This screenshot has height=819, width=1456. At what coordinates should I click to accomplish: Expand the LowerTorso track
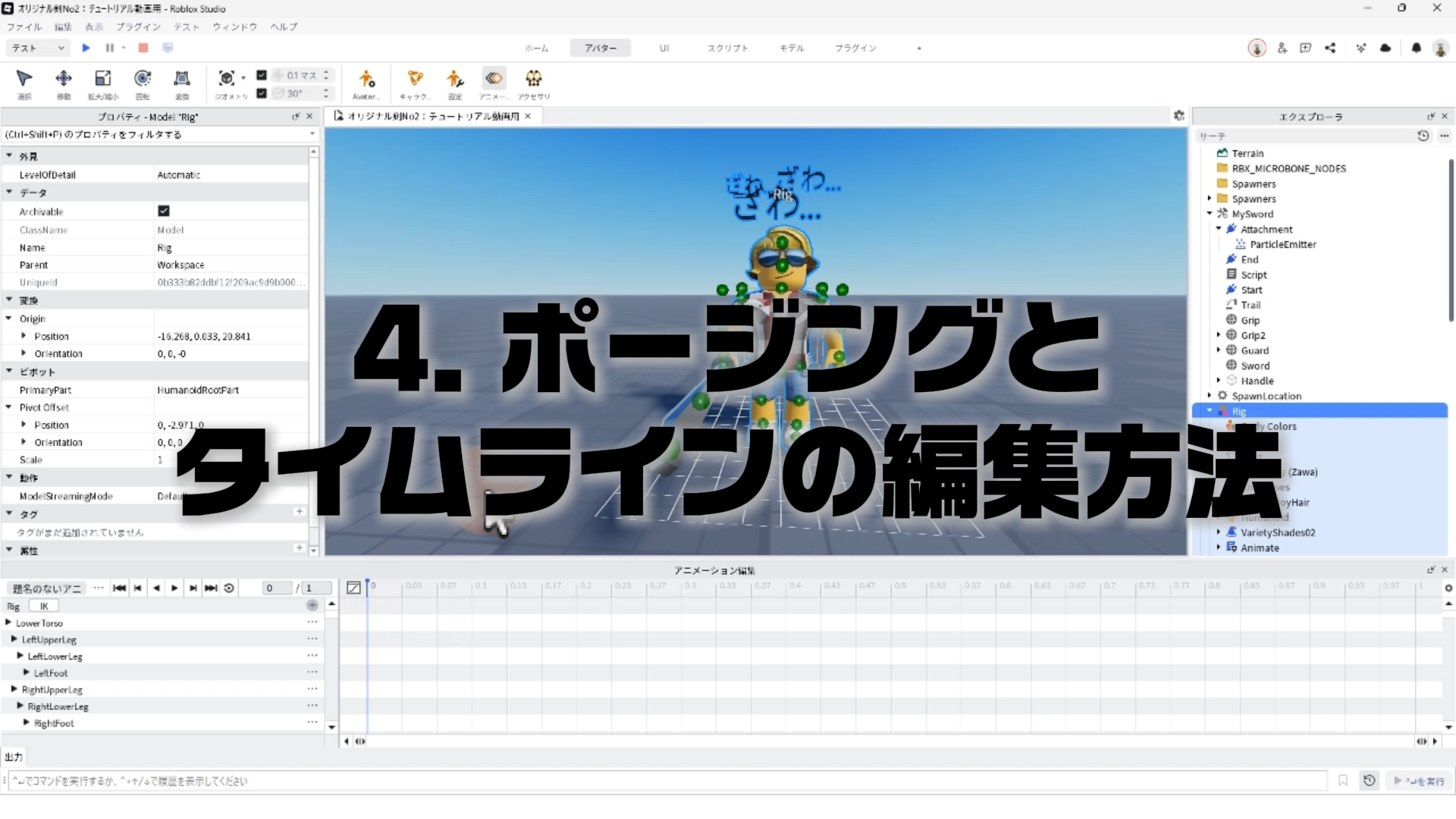pyautogui.click(x=8, y=623)
